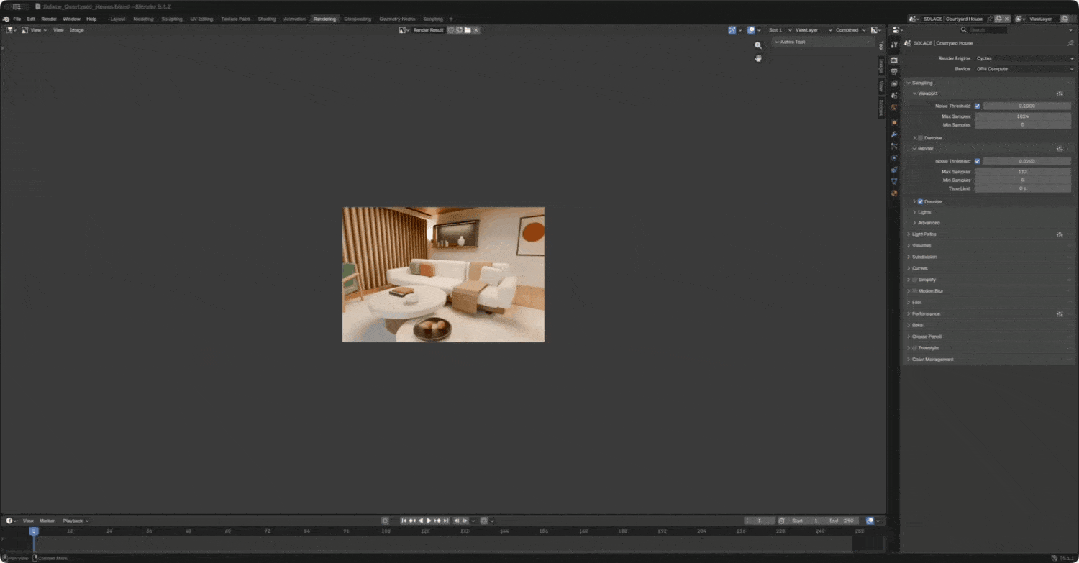
Task: Click the Viewport sampling presets icon
Action: 1060,94
